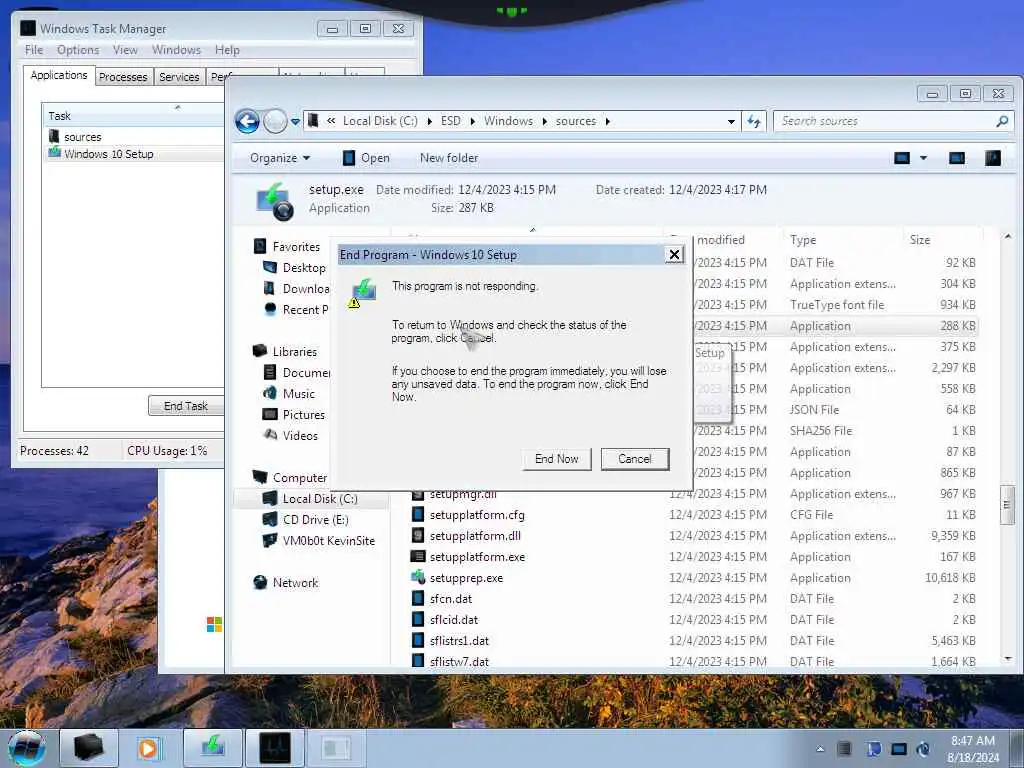Click the Task column header
This screenshot has width=1024, height=768.
click(x=133, y=116)
